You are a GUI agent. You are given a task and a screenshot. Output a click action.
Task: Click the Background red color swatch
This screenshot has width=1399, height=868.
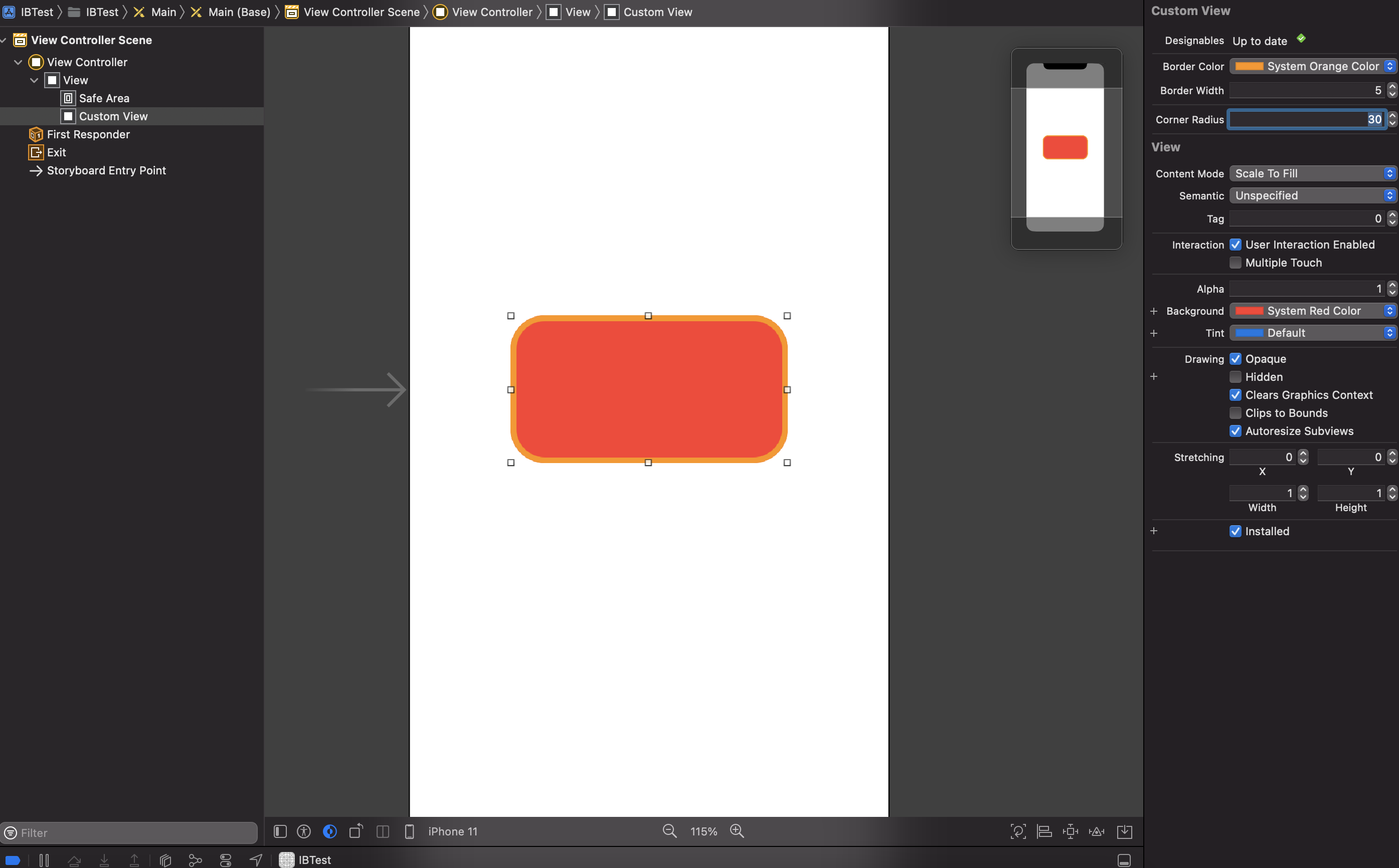[1249, 311]
